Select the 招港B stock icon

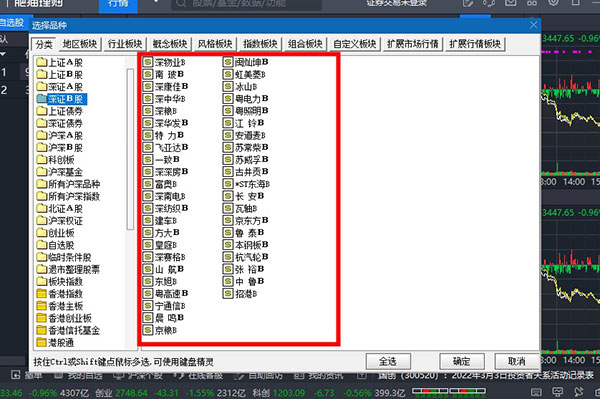click(228, 293)
